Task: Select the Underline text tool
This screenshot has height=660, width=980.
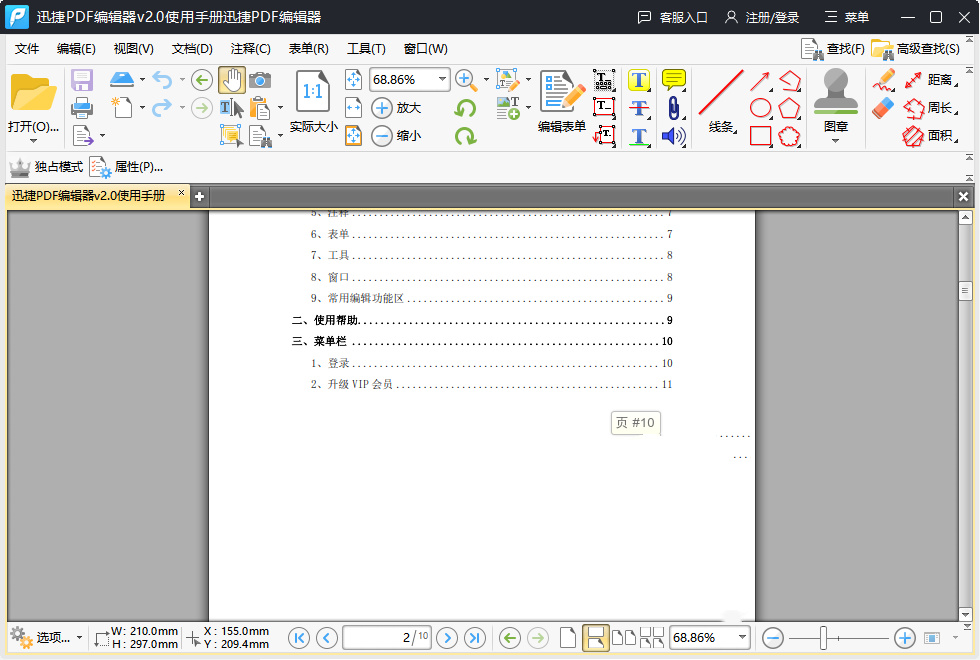Action: tap(639, 136)
